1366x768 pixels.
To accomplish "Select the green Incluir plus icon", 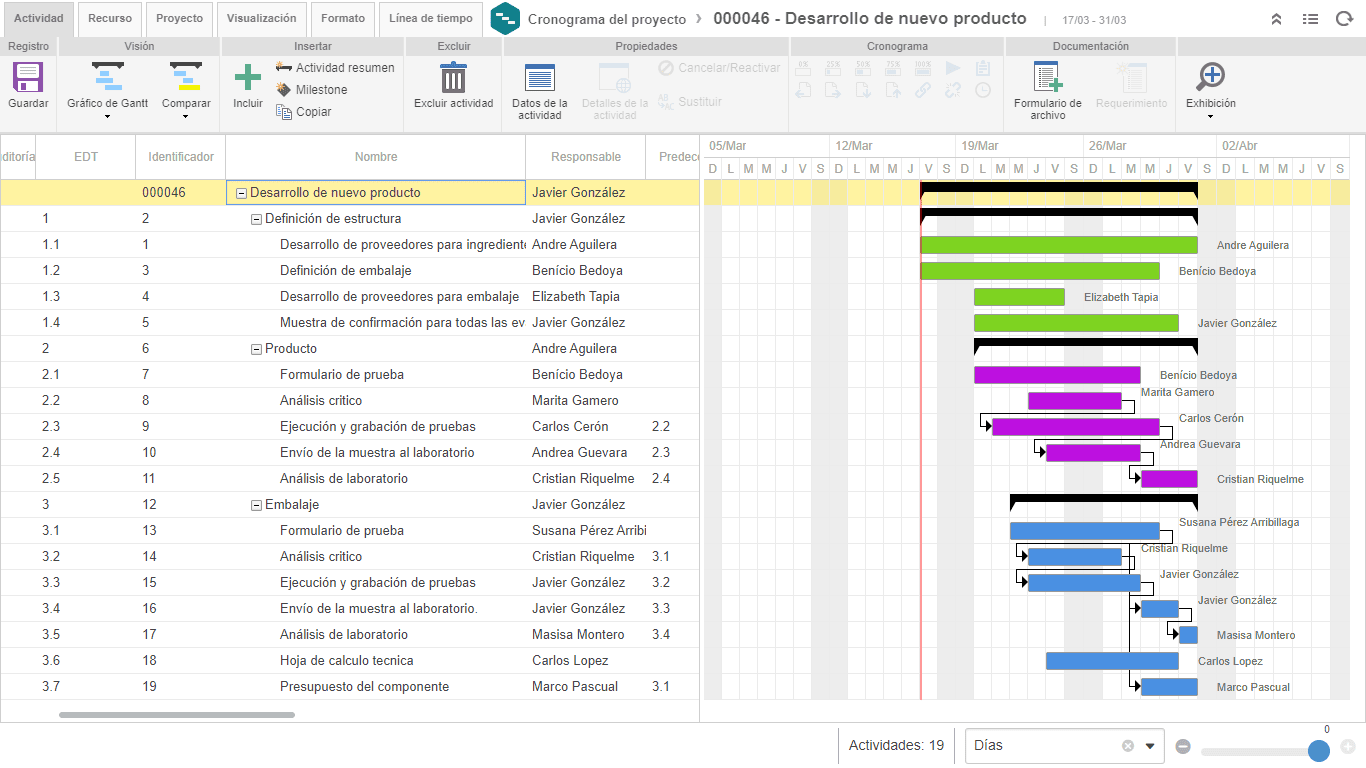I will (246, 80).
